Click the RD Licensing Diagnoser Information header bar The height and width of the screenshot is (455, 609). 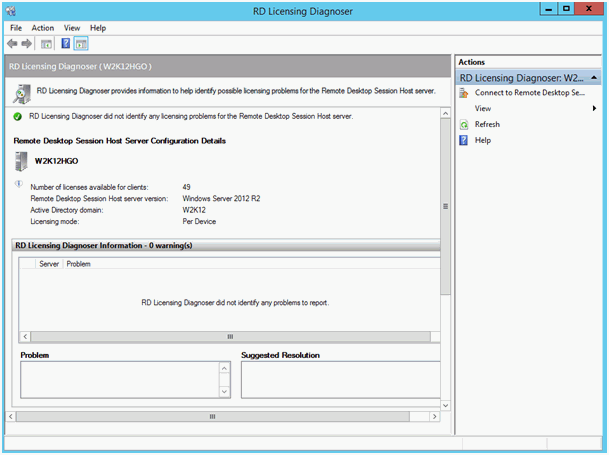coord(226,246)
